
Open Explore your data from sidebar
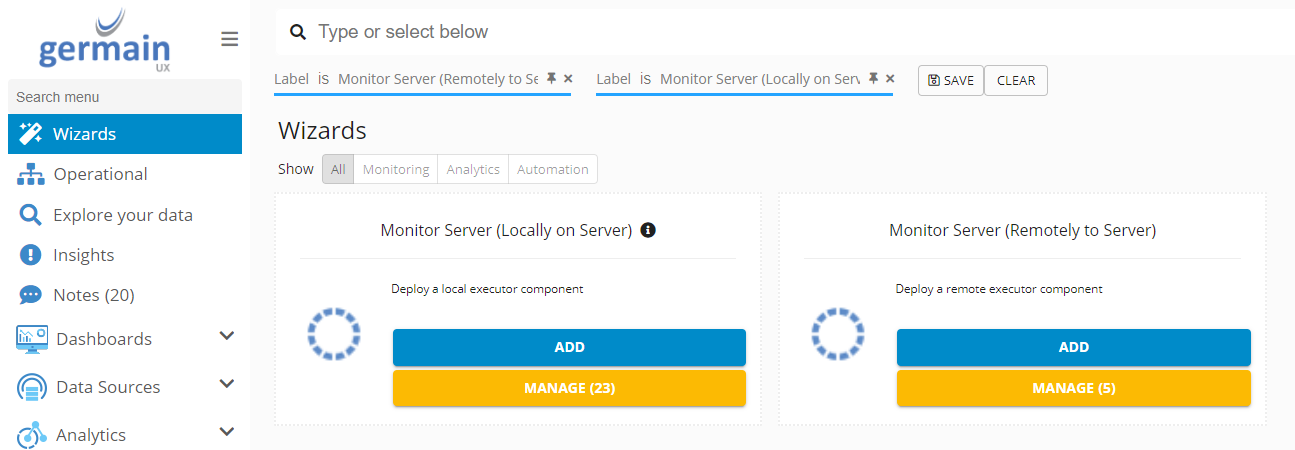pyautogui.click(x=122, y=215)
